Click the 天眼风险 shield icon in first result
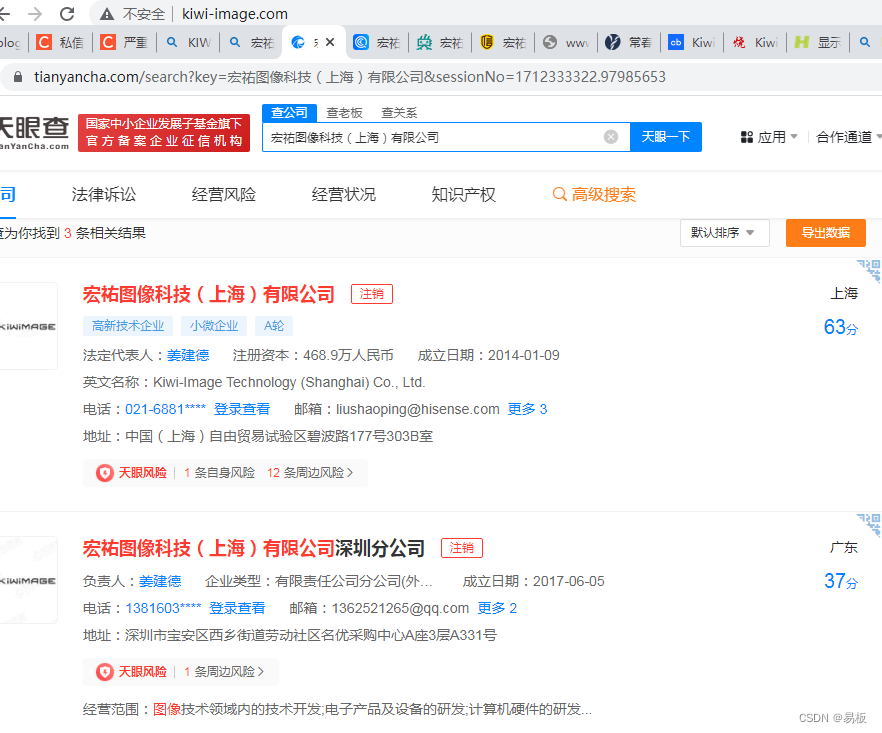Screen dimensions: 882x733 click(x=105, y=473)
